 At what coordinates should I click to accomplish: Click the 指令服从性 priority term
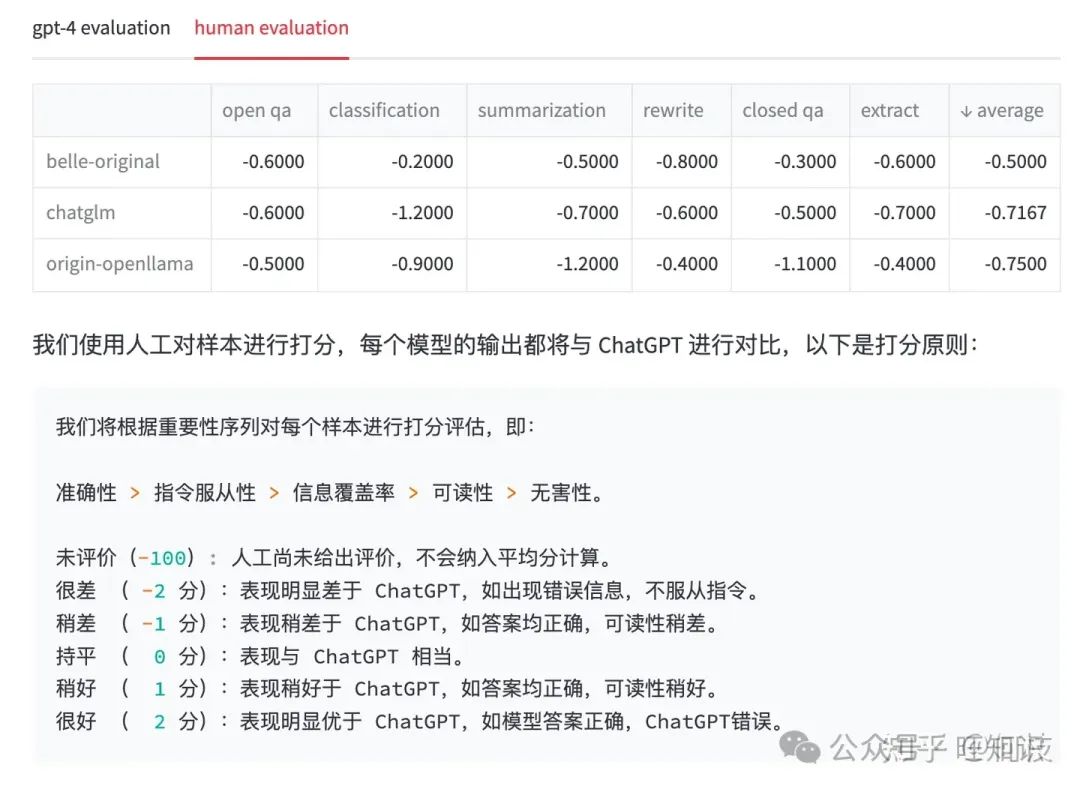point(205,493)
